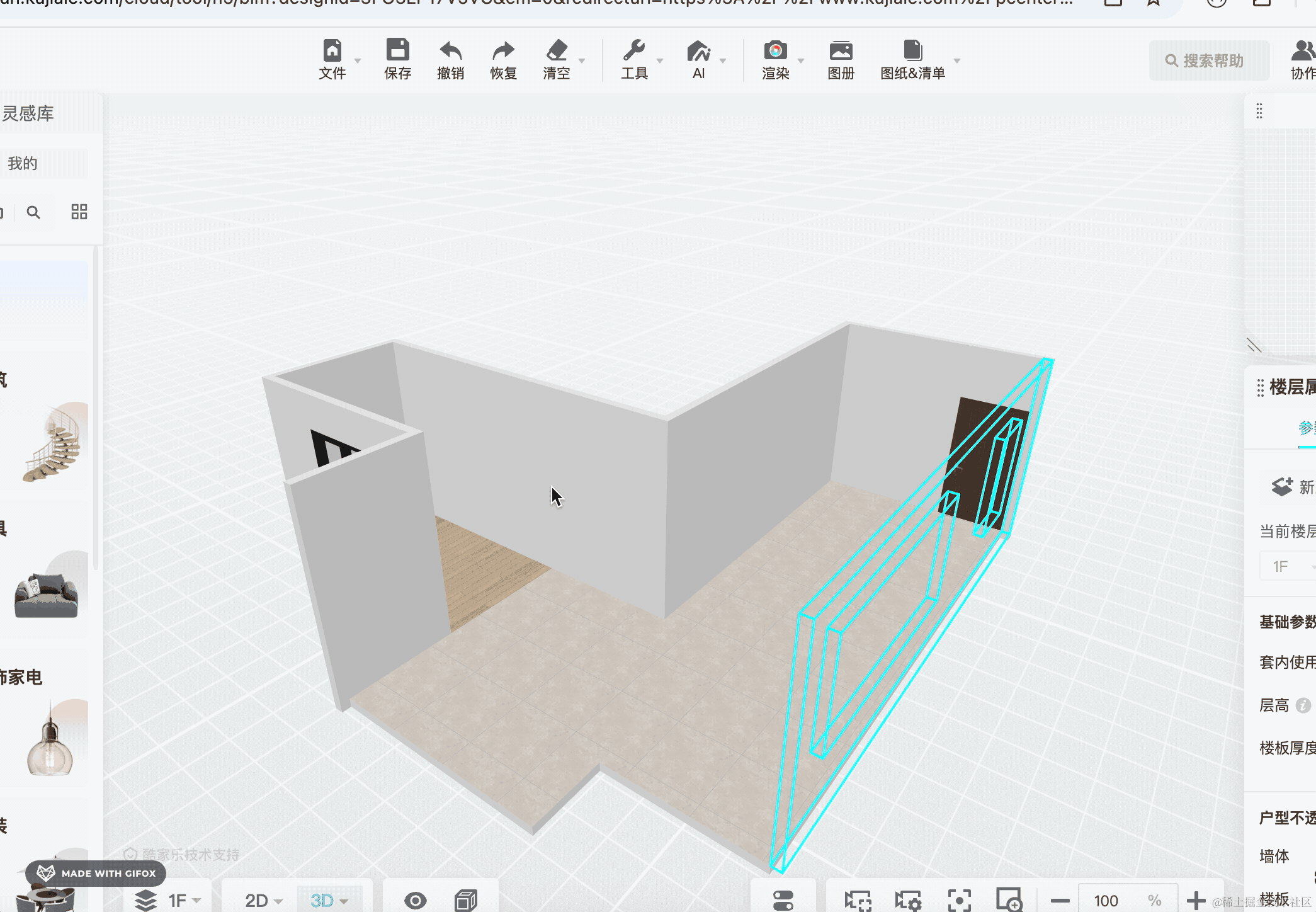Click the plus zoom-in icon
1316x912 pixels.
click(1196, 901)
